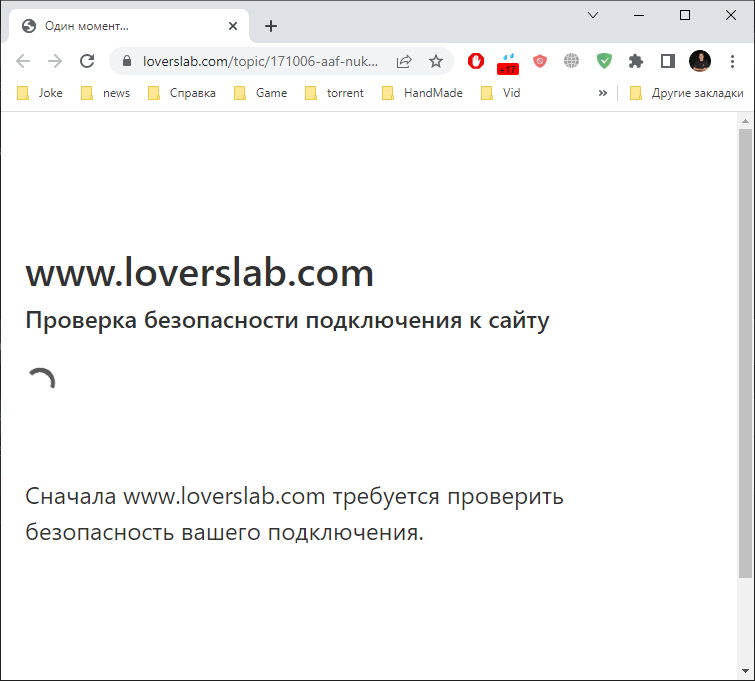Click the address bar with loverslab.com URL
755x681 pixels.
coord(260,61)
